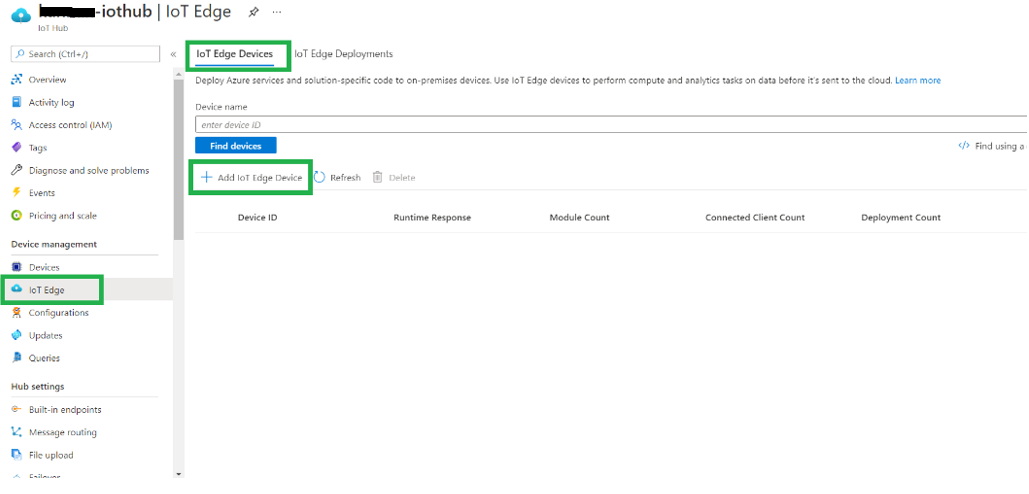Click sidebar scrollbar down arrow
This screenshot has width=1029, height=494.
(x=178, y=473)
